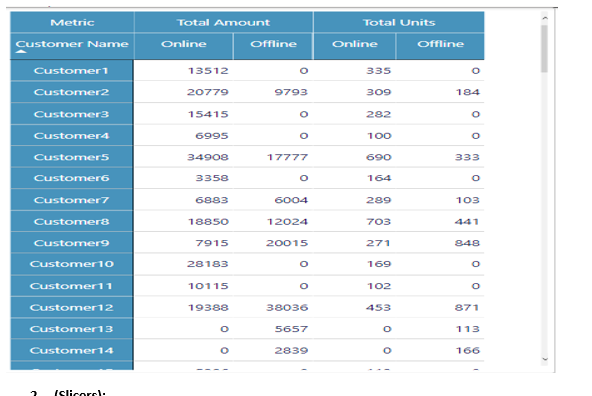Click the value 13512

pos(208,71)
